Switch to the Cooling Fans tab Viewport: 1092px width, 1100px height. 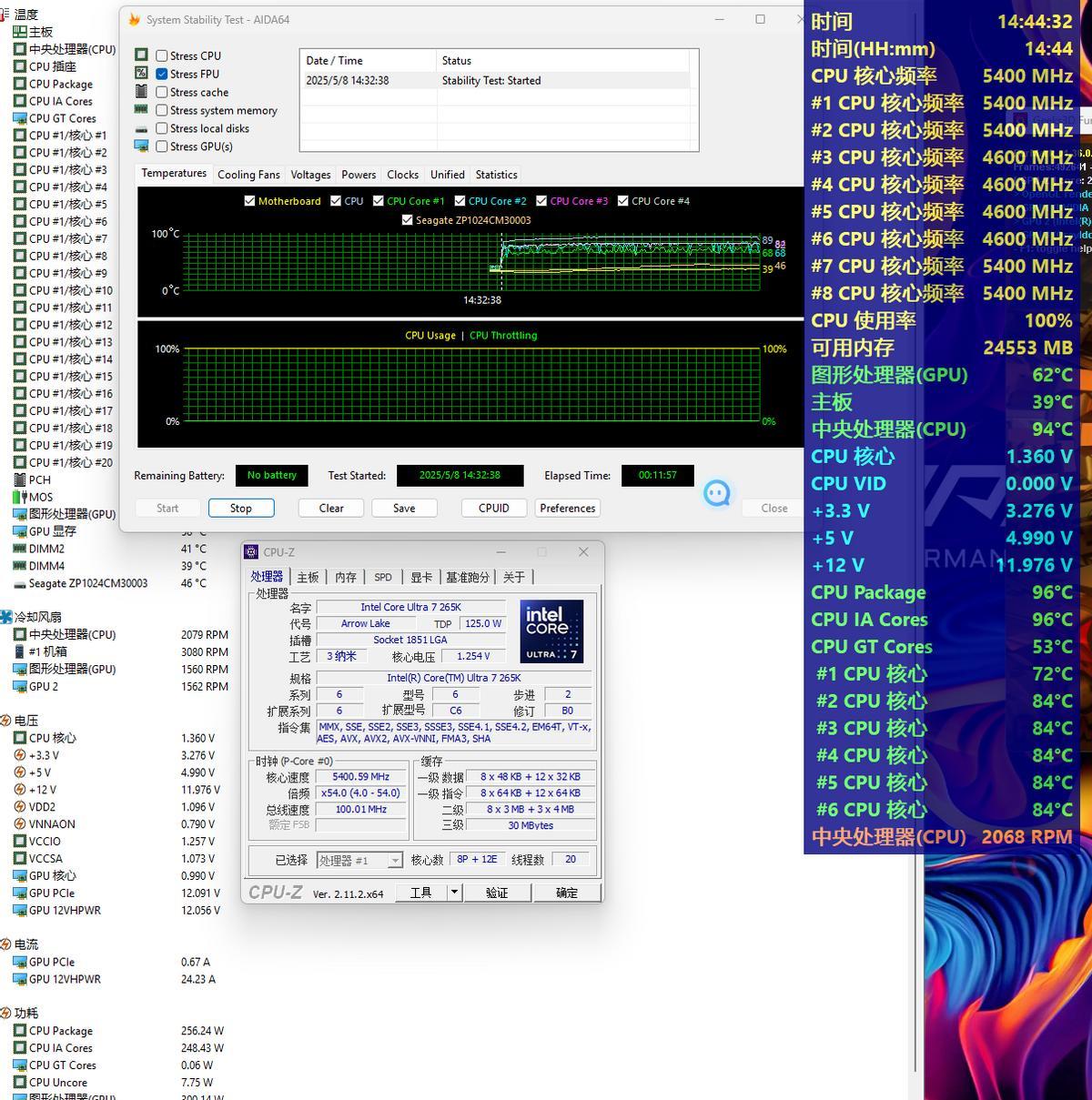click(x=248, y=175)
